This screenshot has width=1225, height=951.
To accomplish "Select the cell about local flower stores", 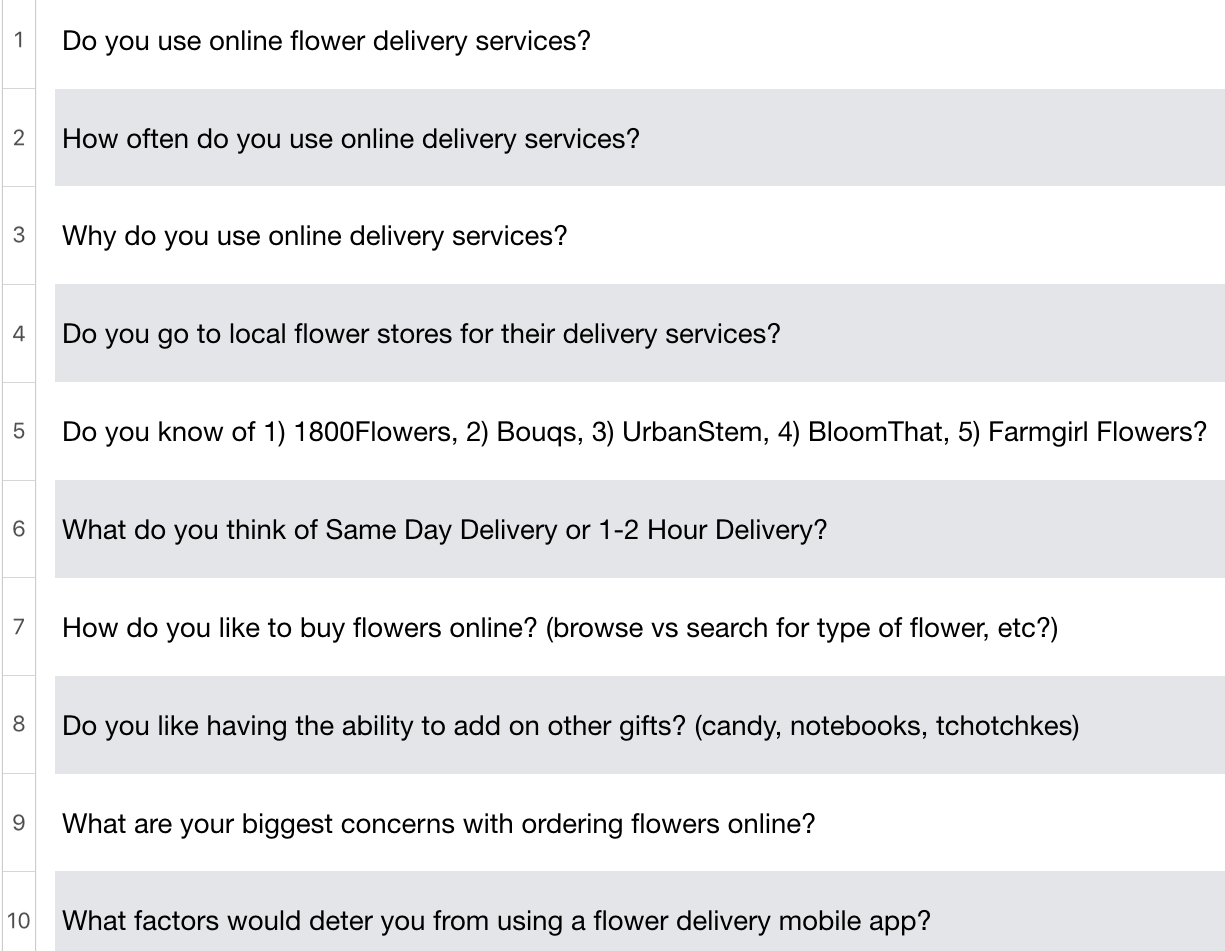I will (x=640, y=333).
